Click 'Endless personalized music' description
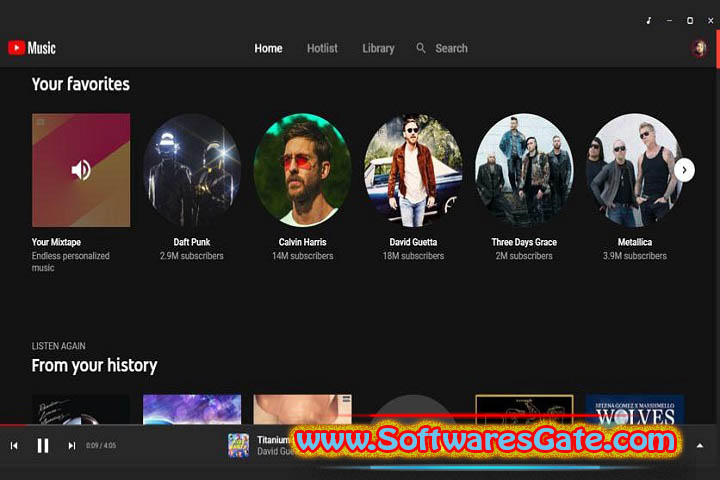The image size is (720, 480). (x=71, y=262)
